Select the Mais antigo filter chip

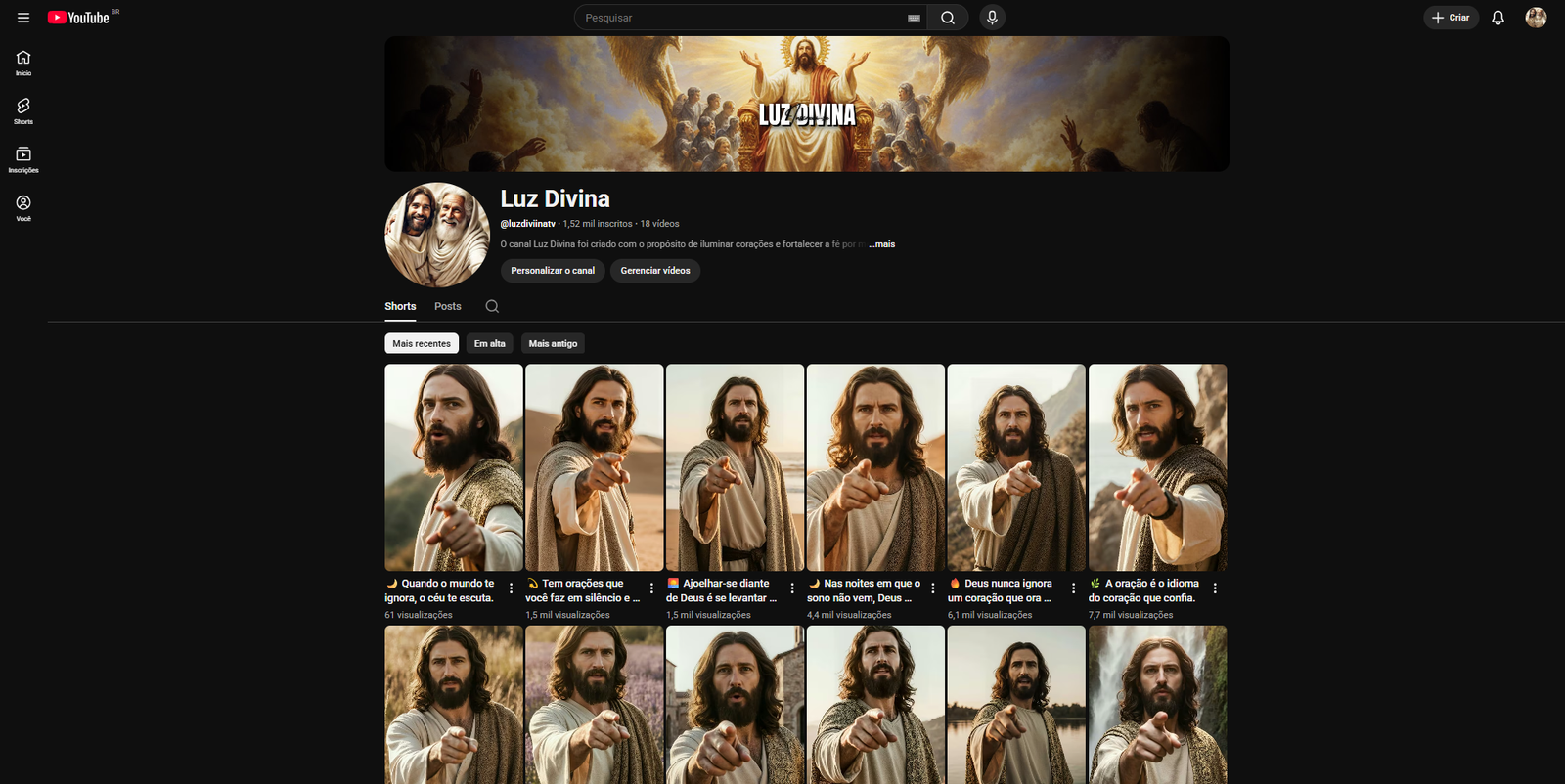[x=554, y=344]
